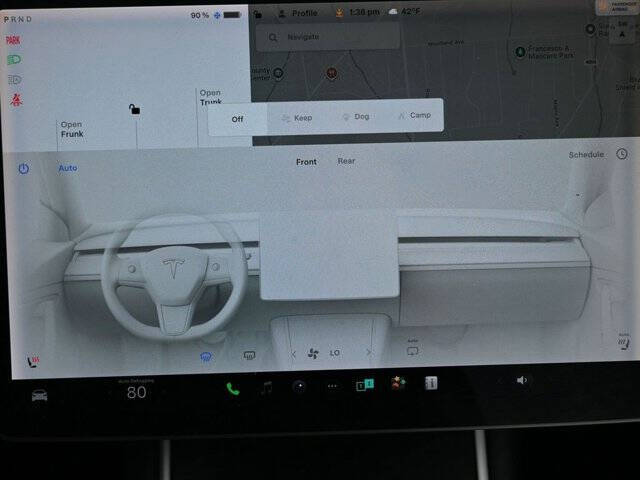Tap the passenger airbag status indicator

(616, 6)
